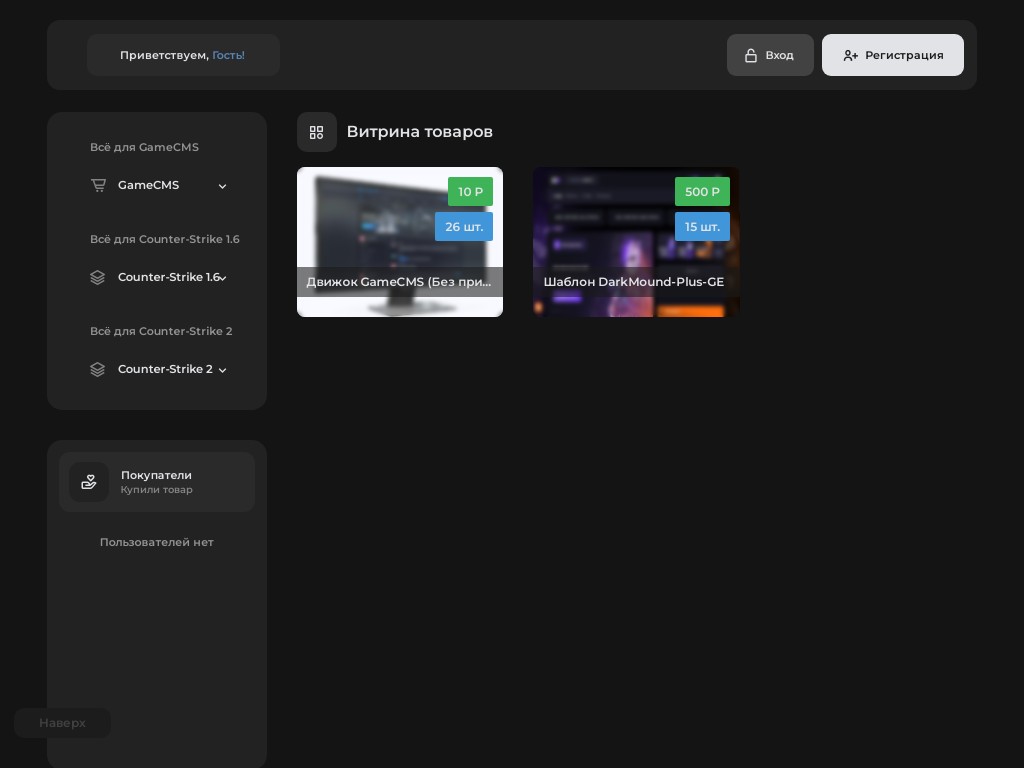Open the GameCMS sidebar menu item
This screenshot has height=768, width=1024.
click(148, 185)
